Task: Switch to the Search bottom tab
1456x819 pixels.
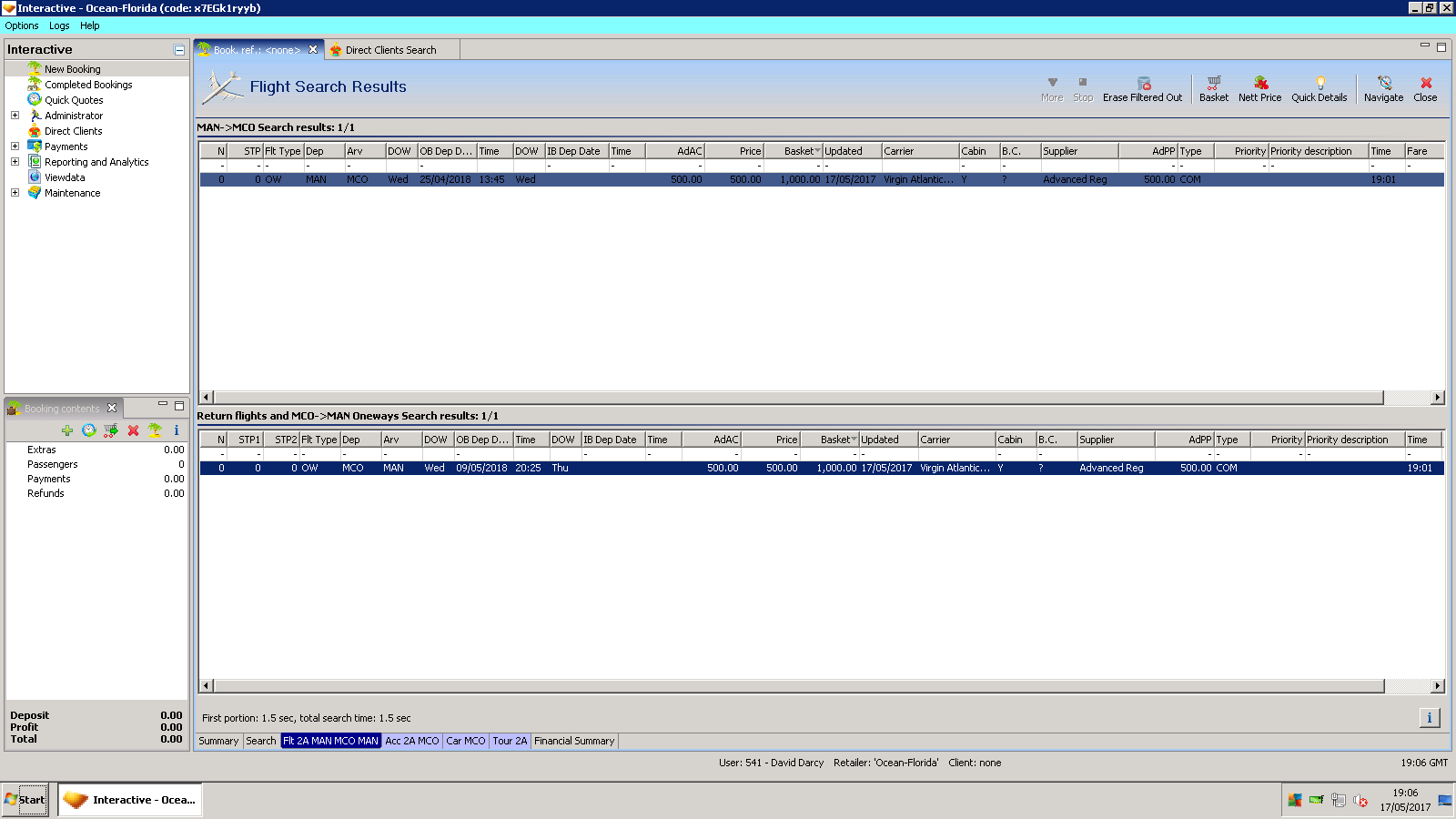Action: click(261, 741)
